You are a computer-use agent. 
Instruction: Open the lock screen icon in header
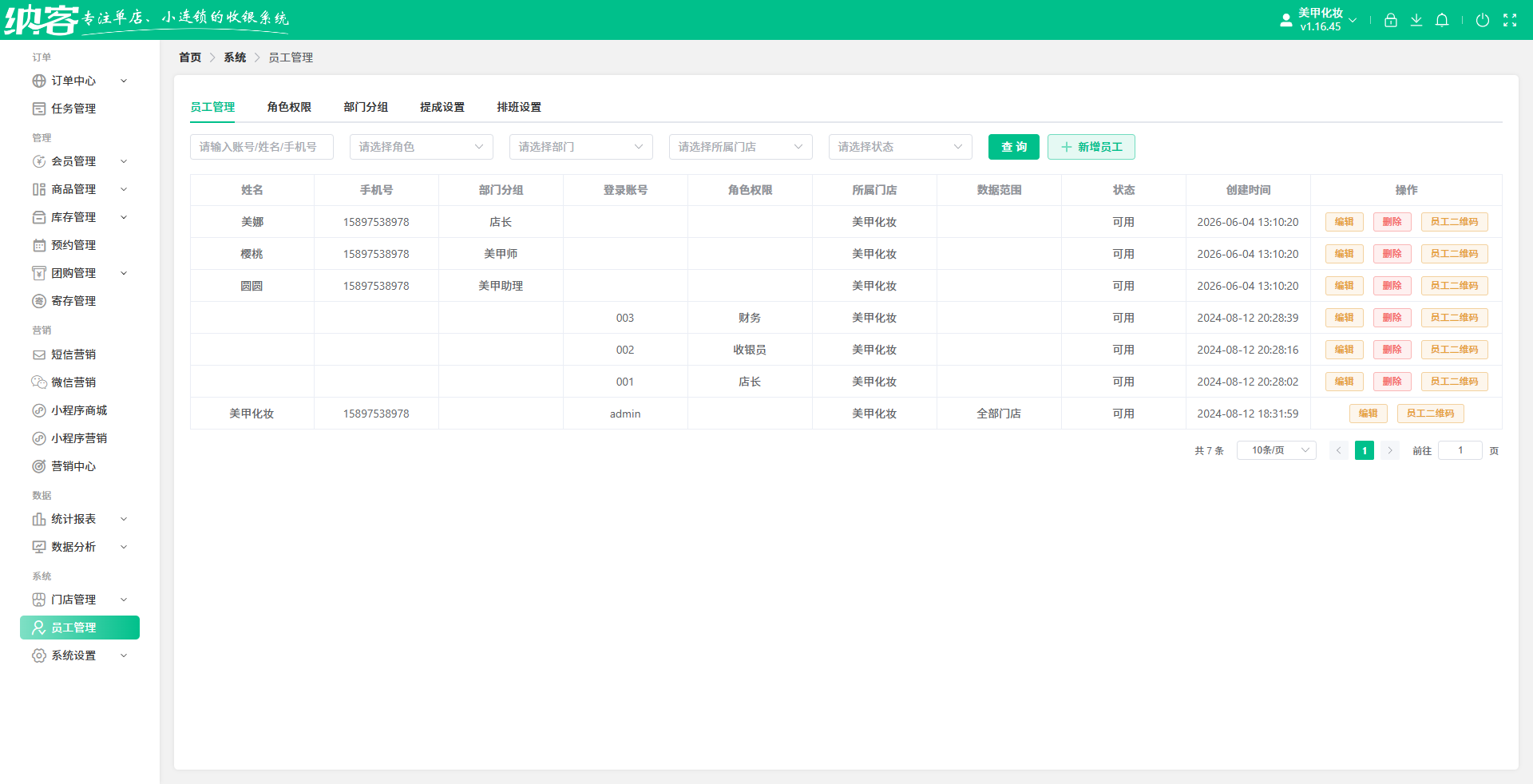(1390, 20)
